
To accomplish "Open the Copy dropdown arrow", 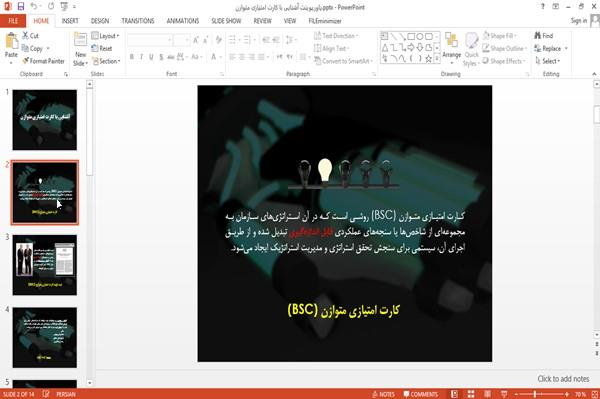I will tap(48, 48).
